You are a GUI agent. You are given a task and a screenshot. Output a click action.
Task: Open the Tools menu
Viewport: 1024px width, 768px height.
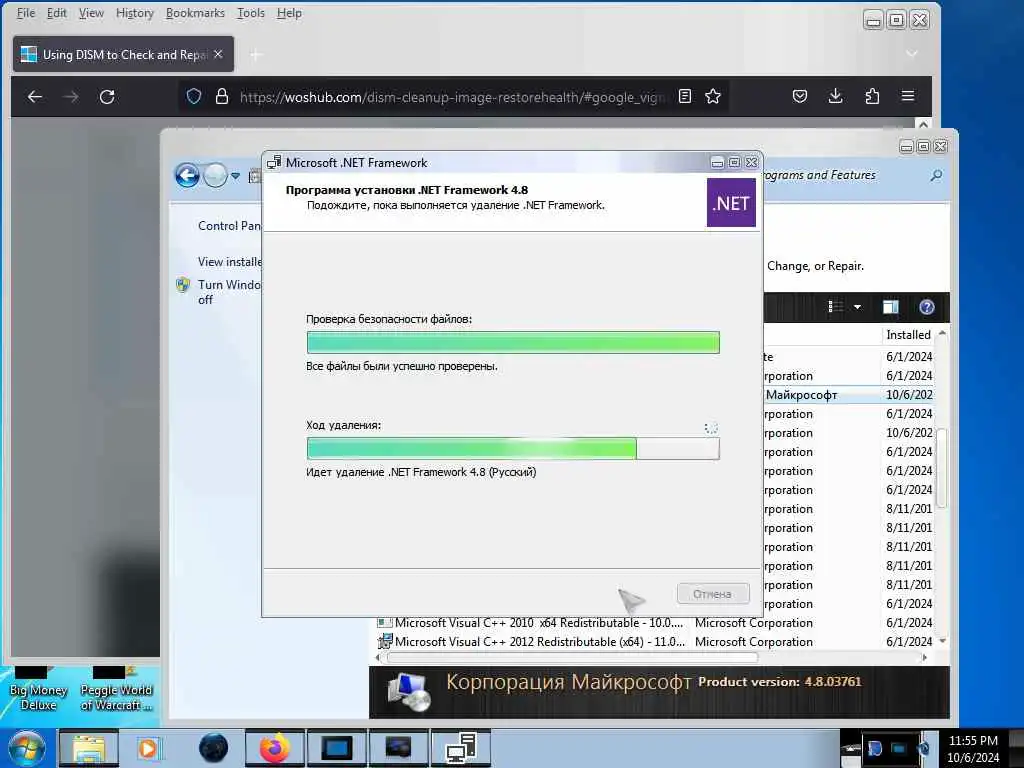tap(251, 13)
